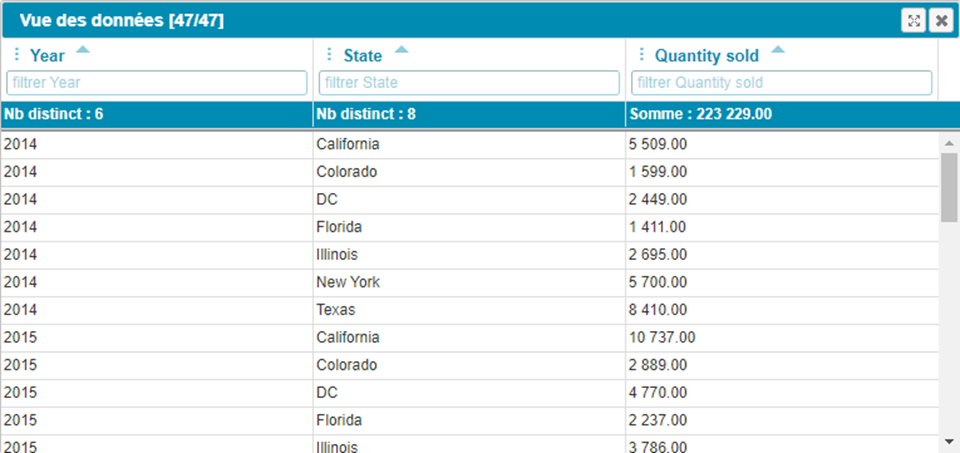Click the scrollbar up arrow
The image size is (960, 453).
tap(948, 143)
